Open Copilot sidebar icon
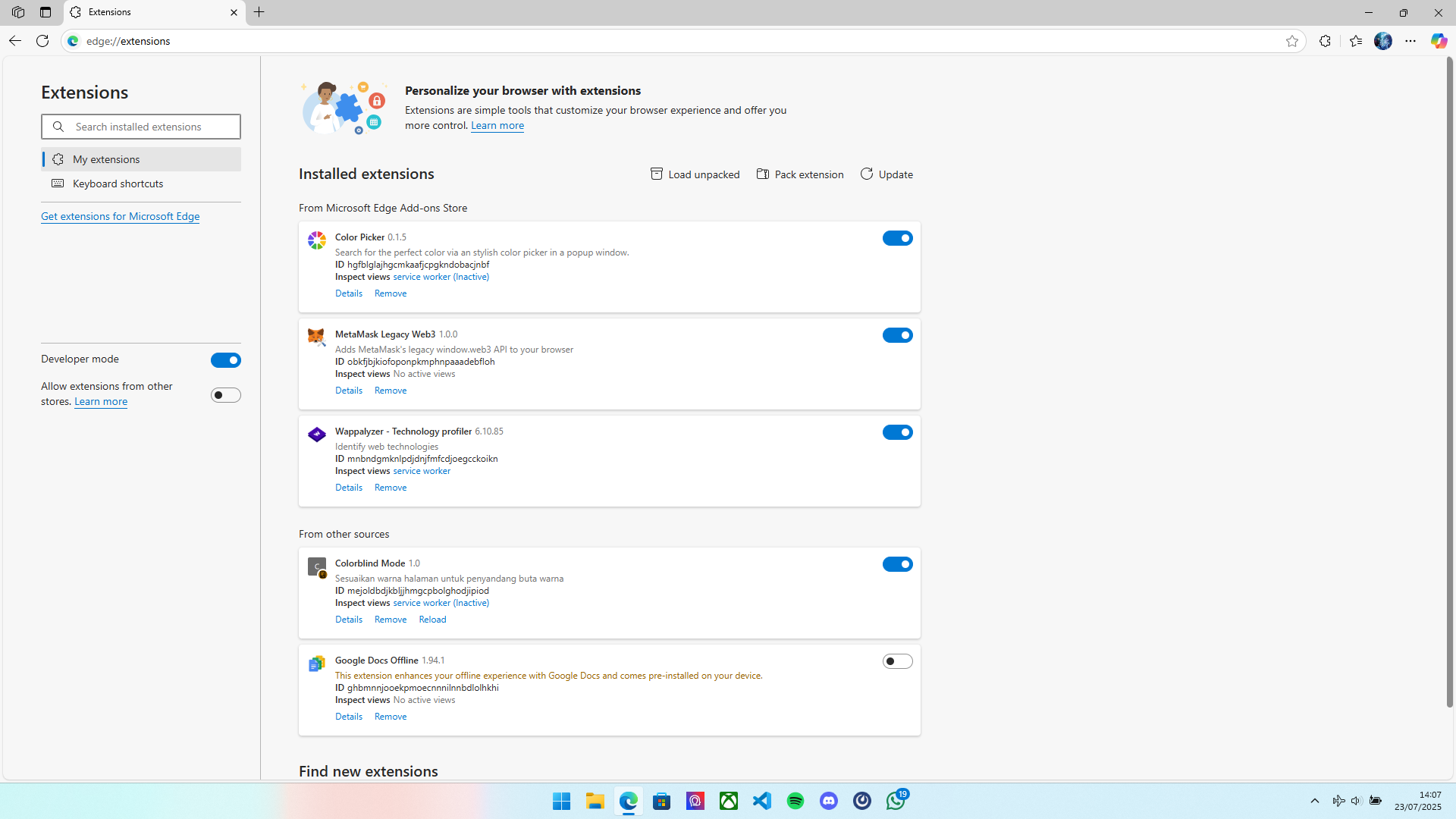 tap(1439, 41)
